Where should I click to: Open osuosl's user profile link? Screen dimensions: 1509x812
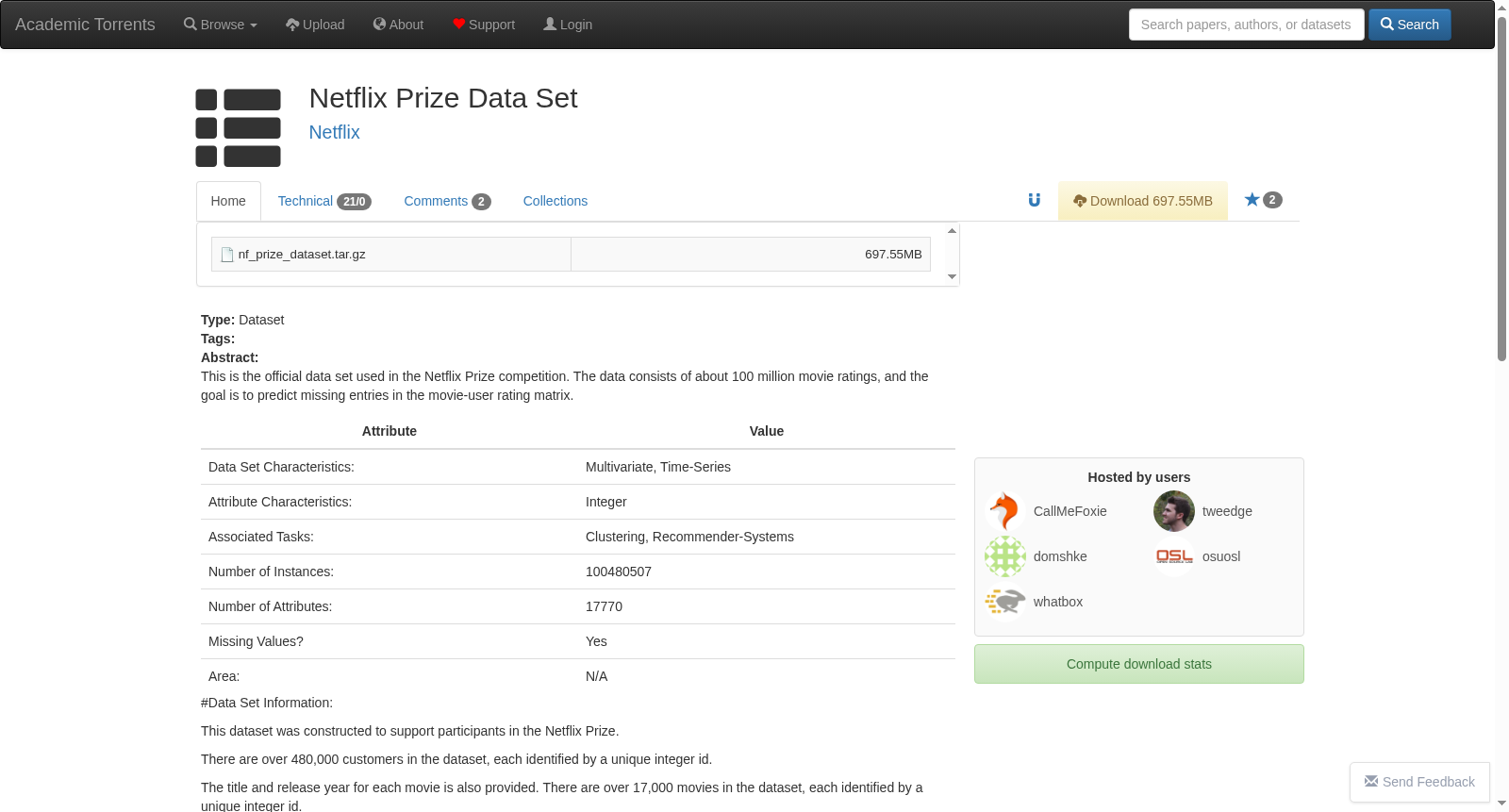click(1221, 556)
